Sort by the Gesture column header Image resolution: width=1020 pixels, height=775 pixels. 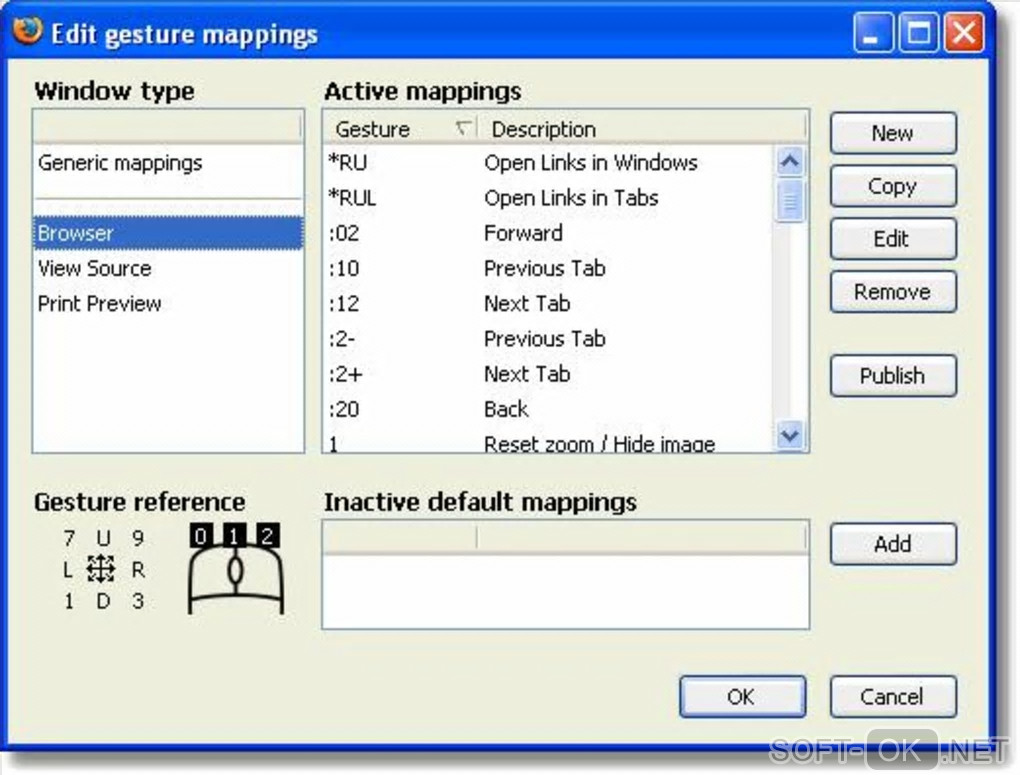click(x=400, y=129)
